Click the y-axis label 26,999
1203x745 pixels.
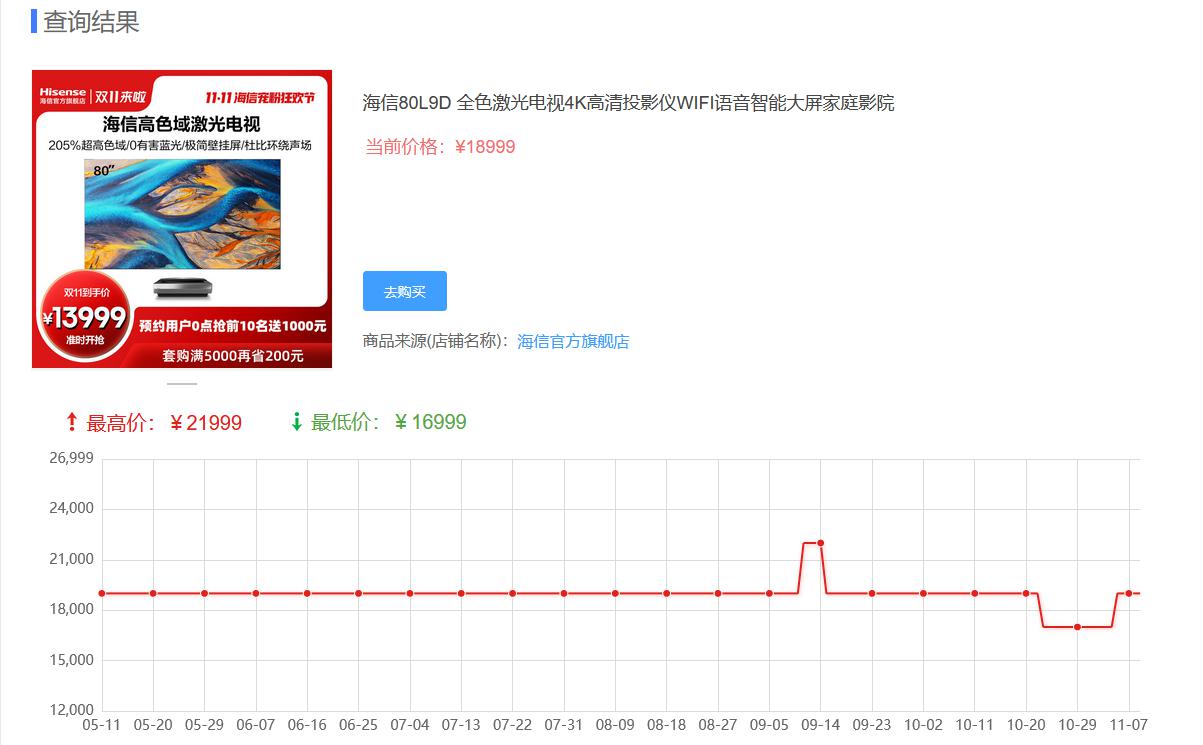(x=71, y=459)
